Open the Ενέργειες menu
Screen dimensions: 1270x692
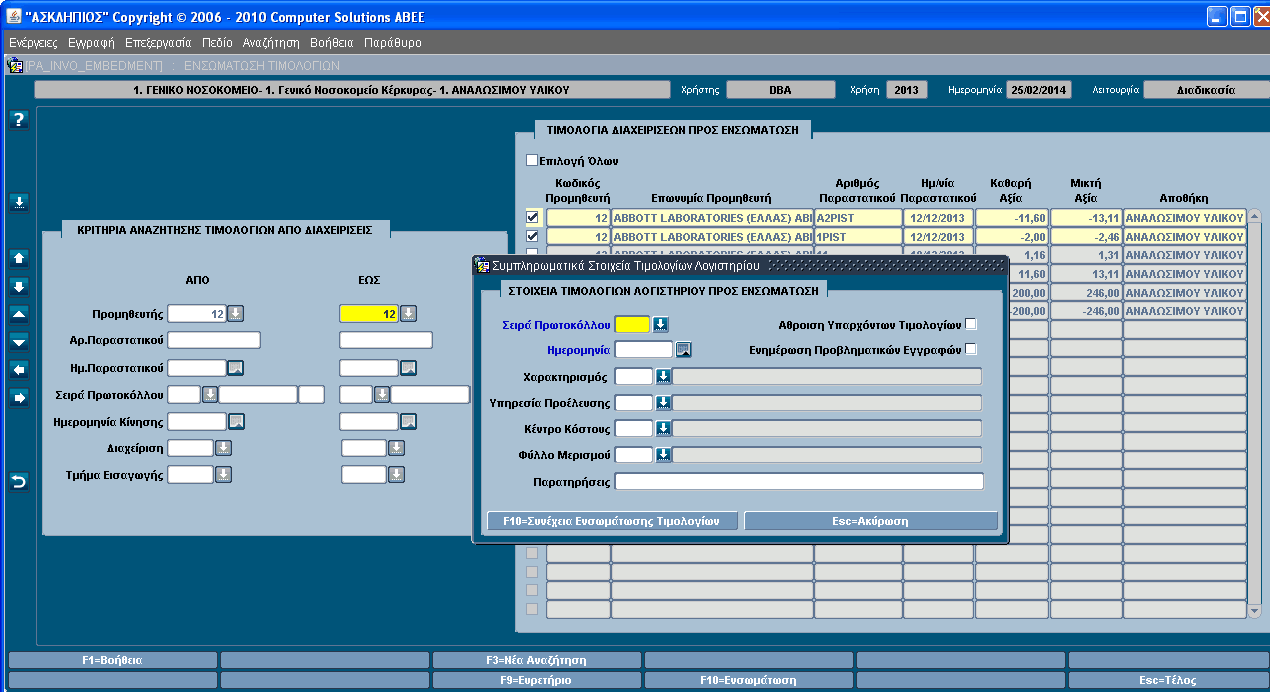[x=33, y=43]
